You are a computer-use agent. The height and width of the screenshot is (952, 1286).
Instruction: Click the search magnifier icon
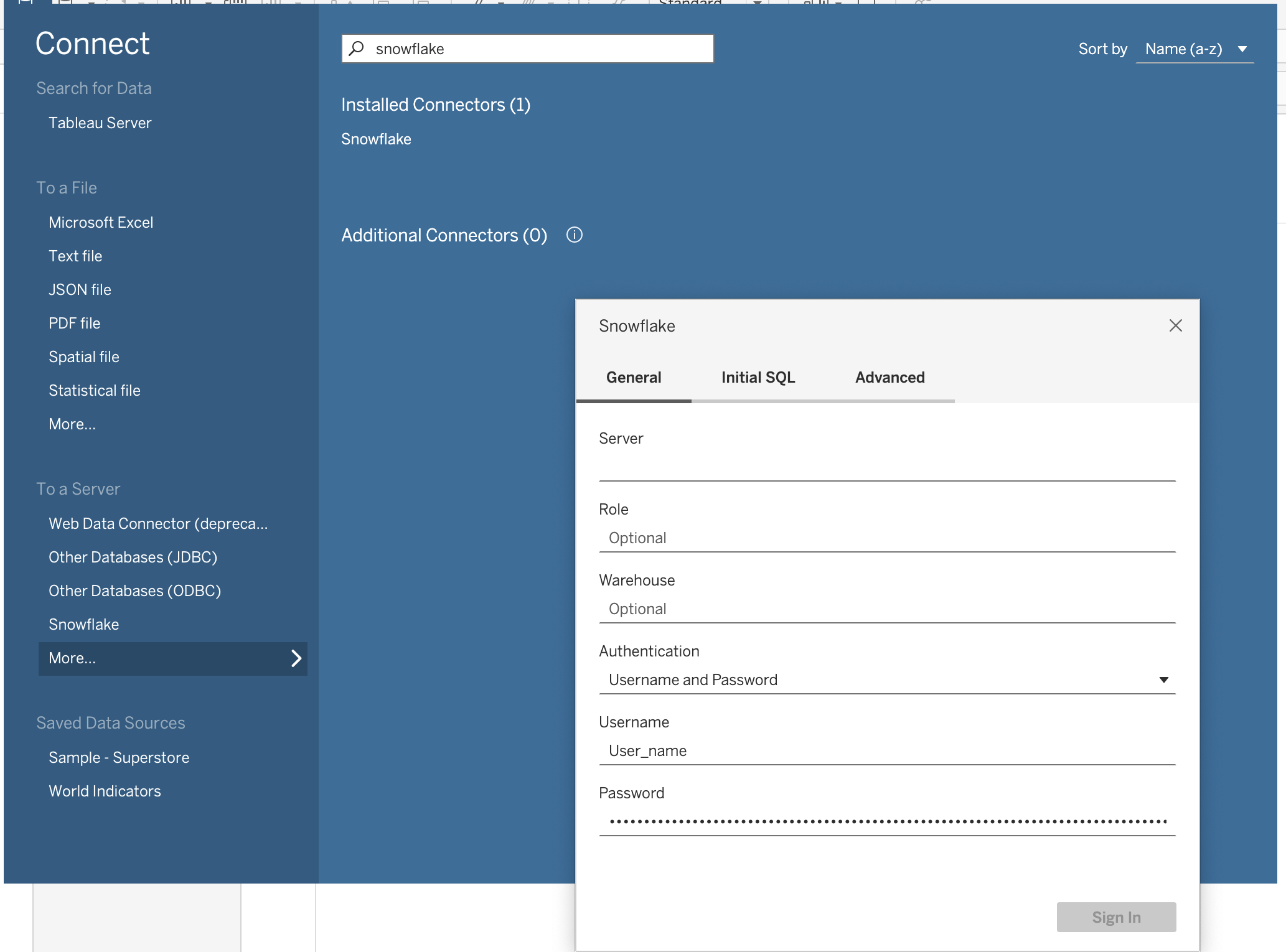point(357,49)
